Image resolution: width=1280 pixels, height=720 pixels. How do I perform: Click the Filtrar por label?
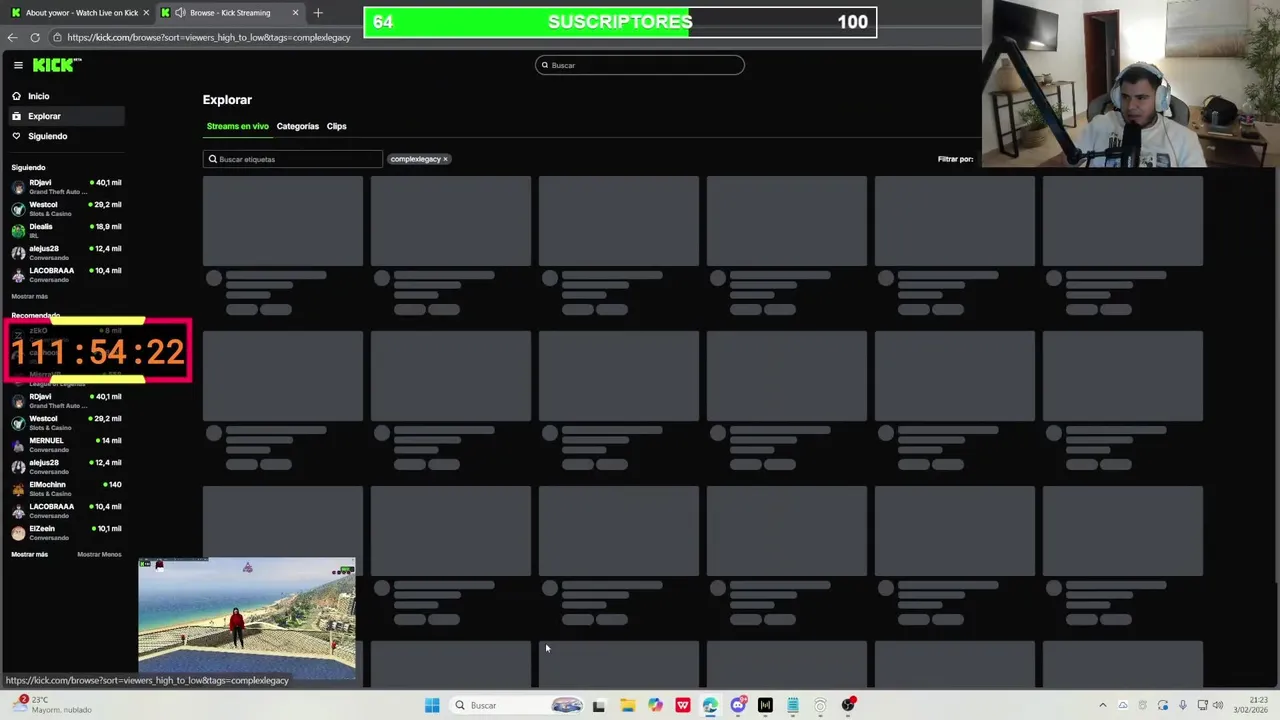point(955,159)
